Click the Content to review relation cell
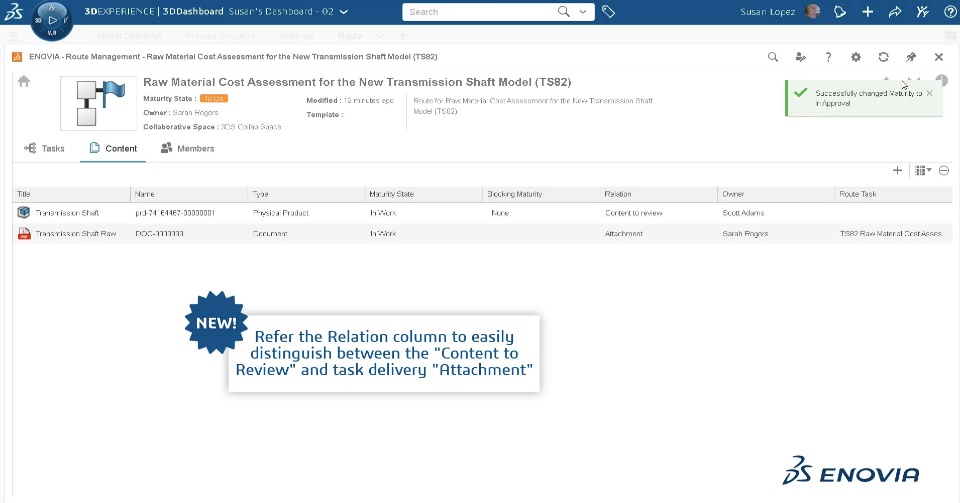Screen dimensions: 960x503 [x=634, y=213]
